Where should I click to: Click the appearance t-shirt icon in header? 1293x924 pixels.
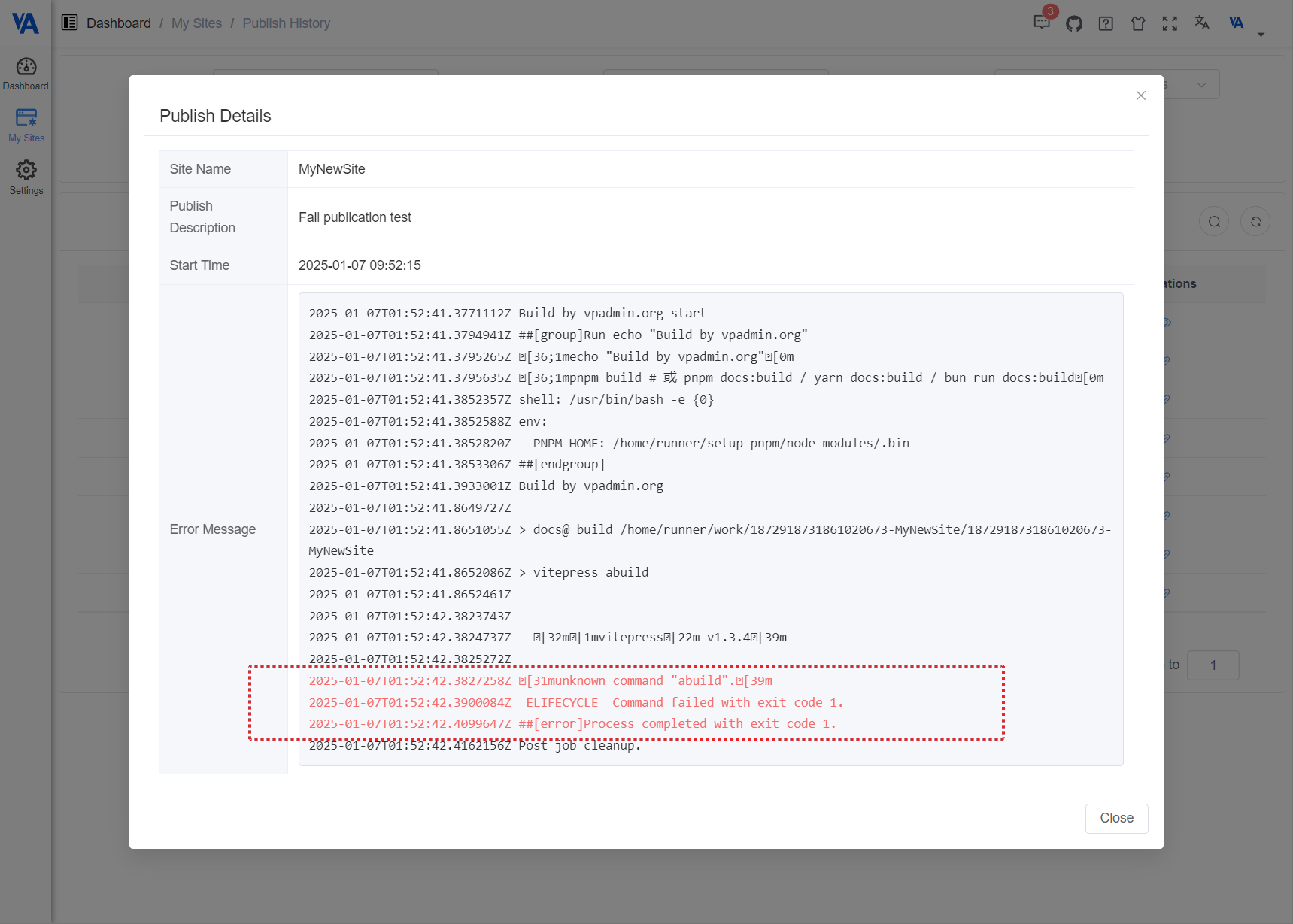(x=1137, y=23)
